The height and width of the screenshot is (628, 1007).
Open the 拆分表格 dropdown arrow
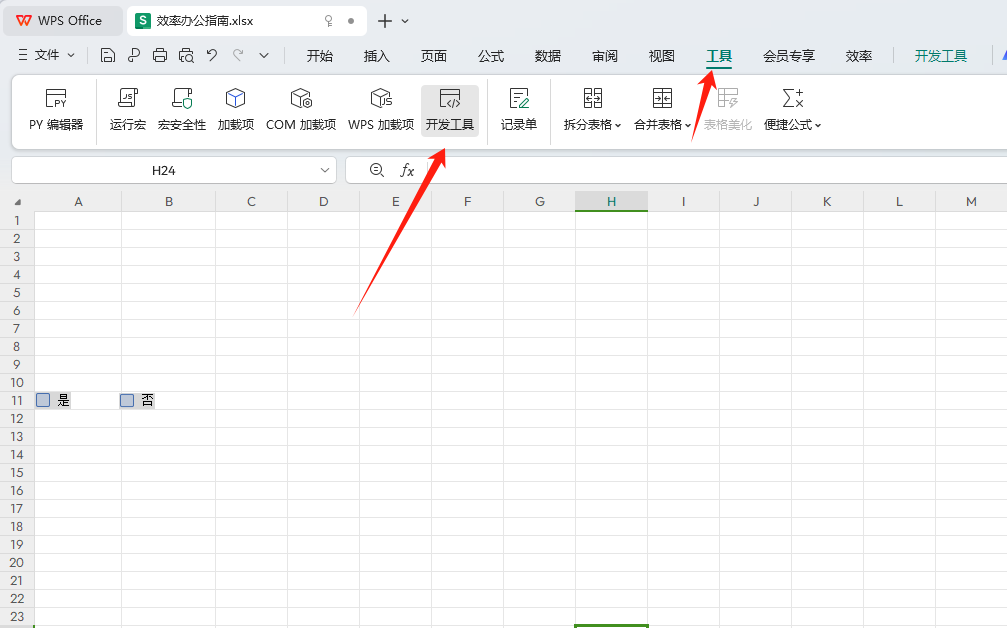[618, 125]
